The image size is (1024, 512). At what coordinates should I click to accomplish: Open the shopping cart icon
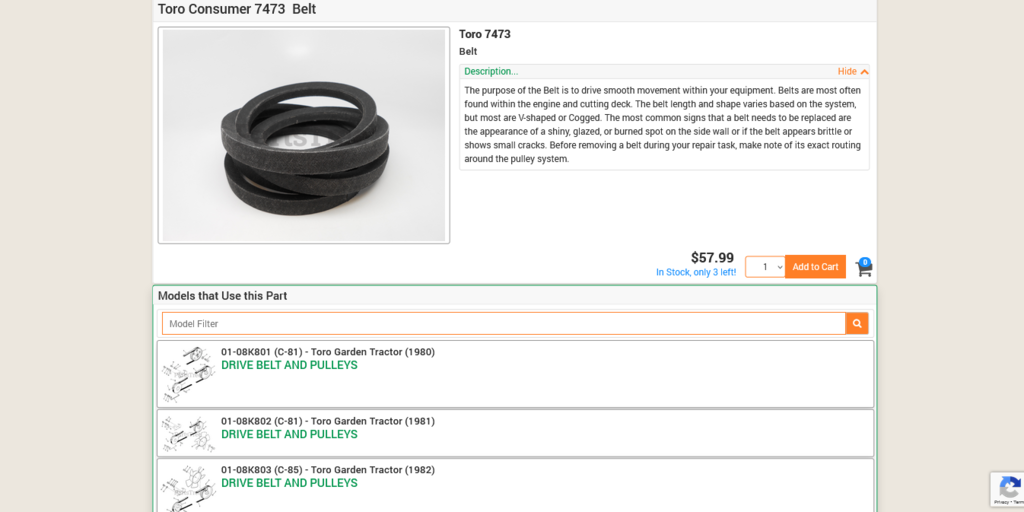click(864, 268)
